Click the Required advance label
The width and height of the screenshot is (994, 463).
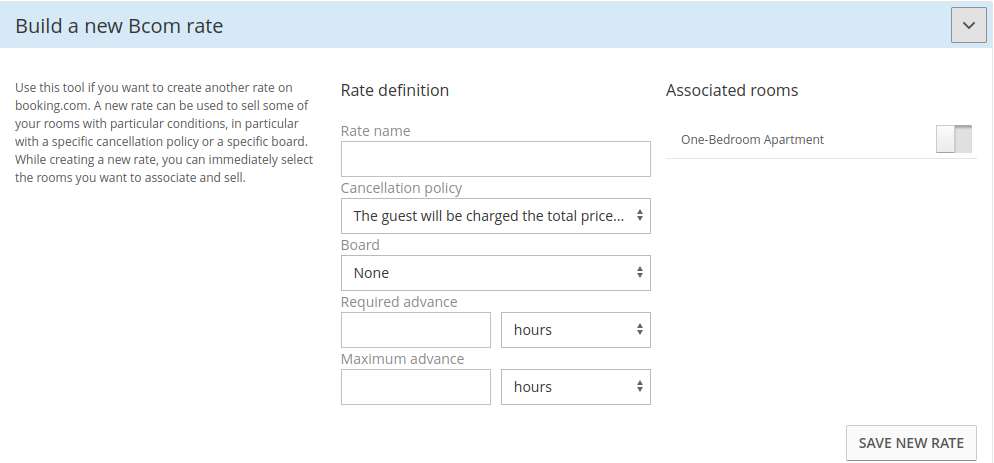399,302
